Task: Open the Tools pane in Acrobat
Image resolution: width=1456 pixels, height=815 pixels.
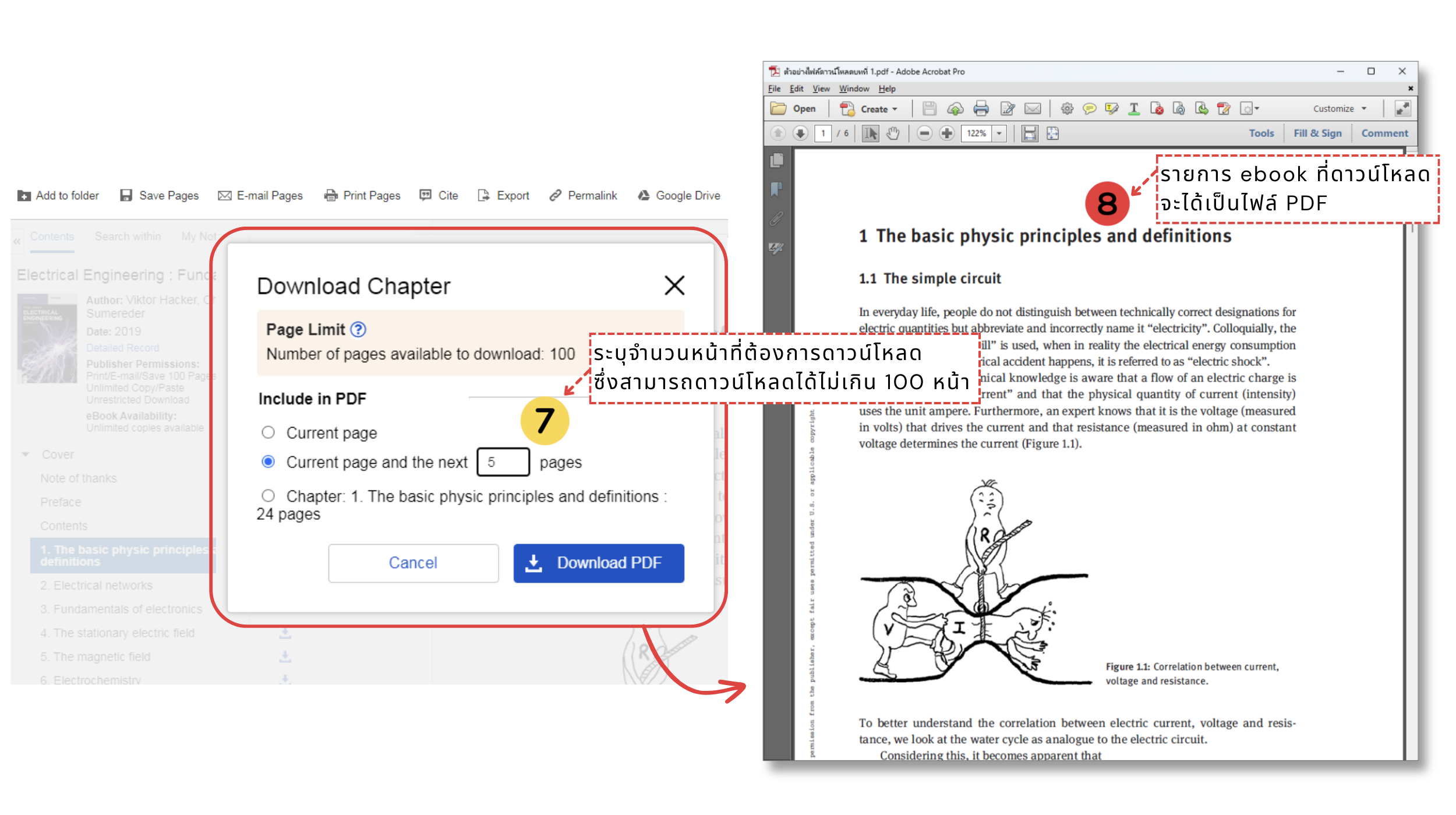Action: click(1261, 133)
